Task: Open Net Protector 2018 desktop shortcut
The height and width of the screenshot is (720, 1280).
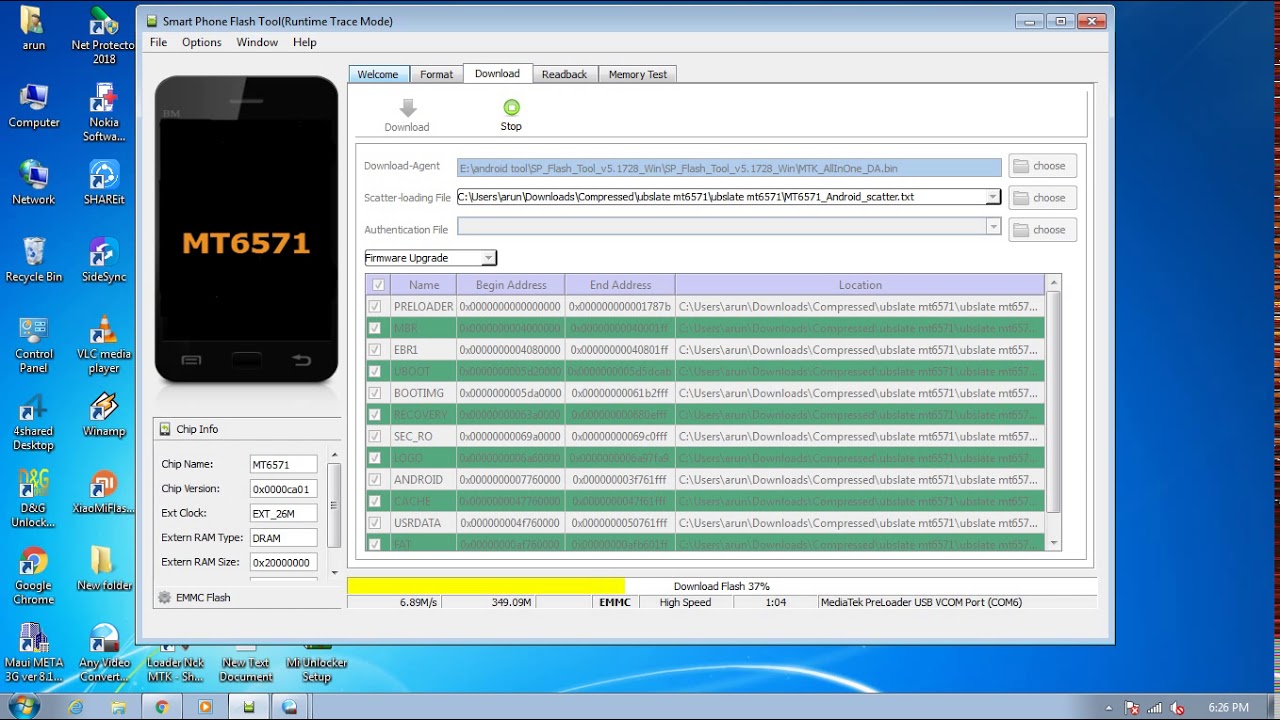Action: 104,35
